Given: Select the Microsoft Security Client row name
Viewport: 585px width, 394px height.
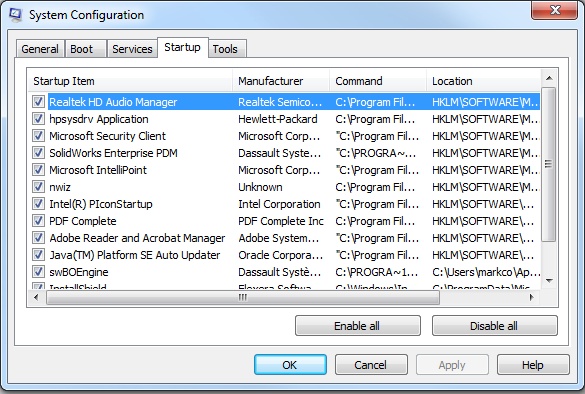Looking at the screenshot, I should [x=107, y=136].
